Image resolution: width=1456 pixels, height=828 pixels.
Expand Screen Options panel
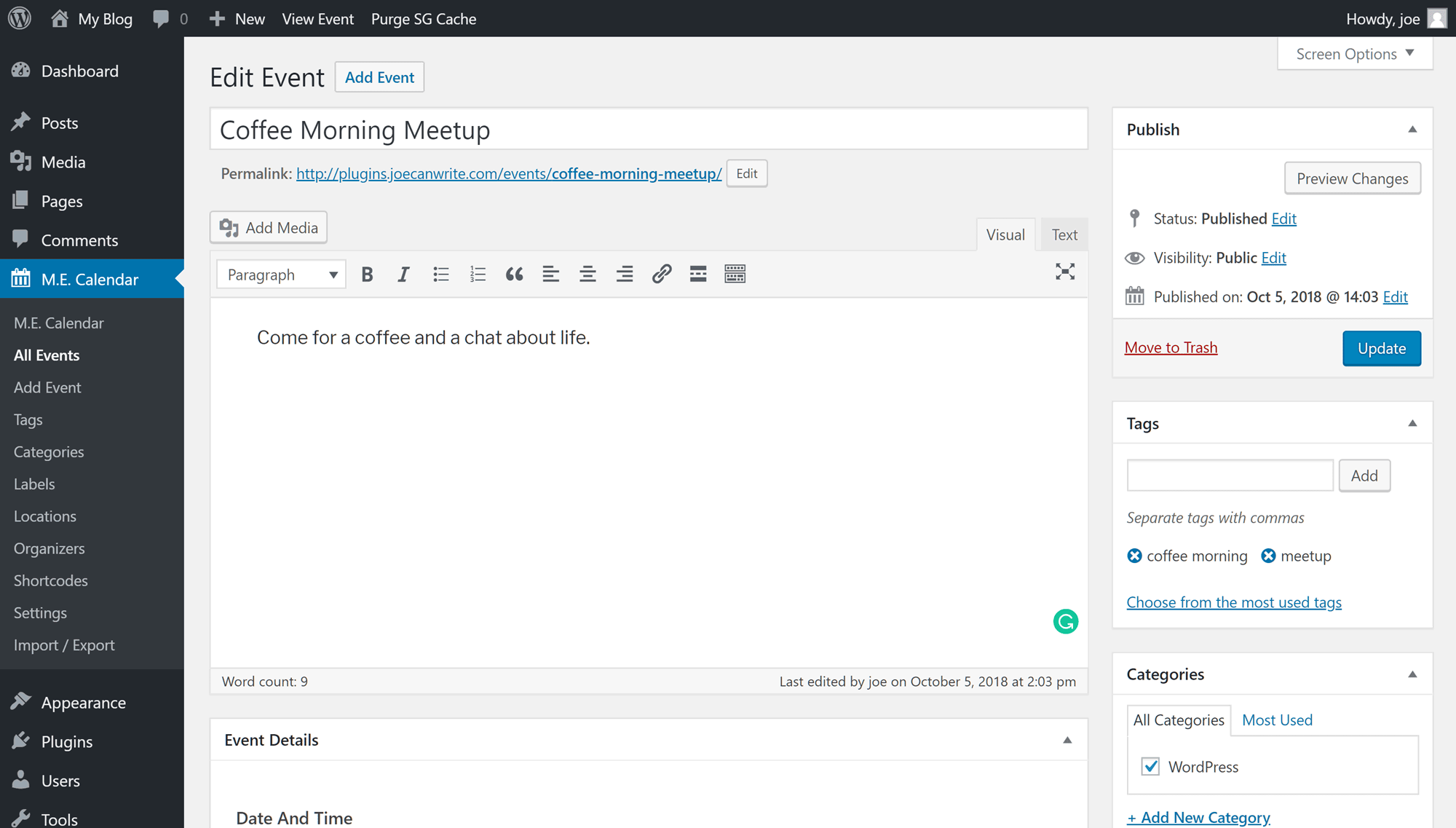point(1354,54)
